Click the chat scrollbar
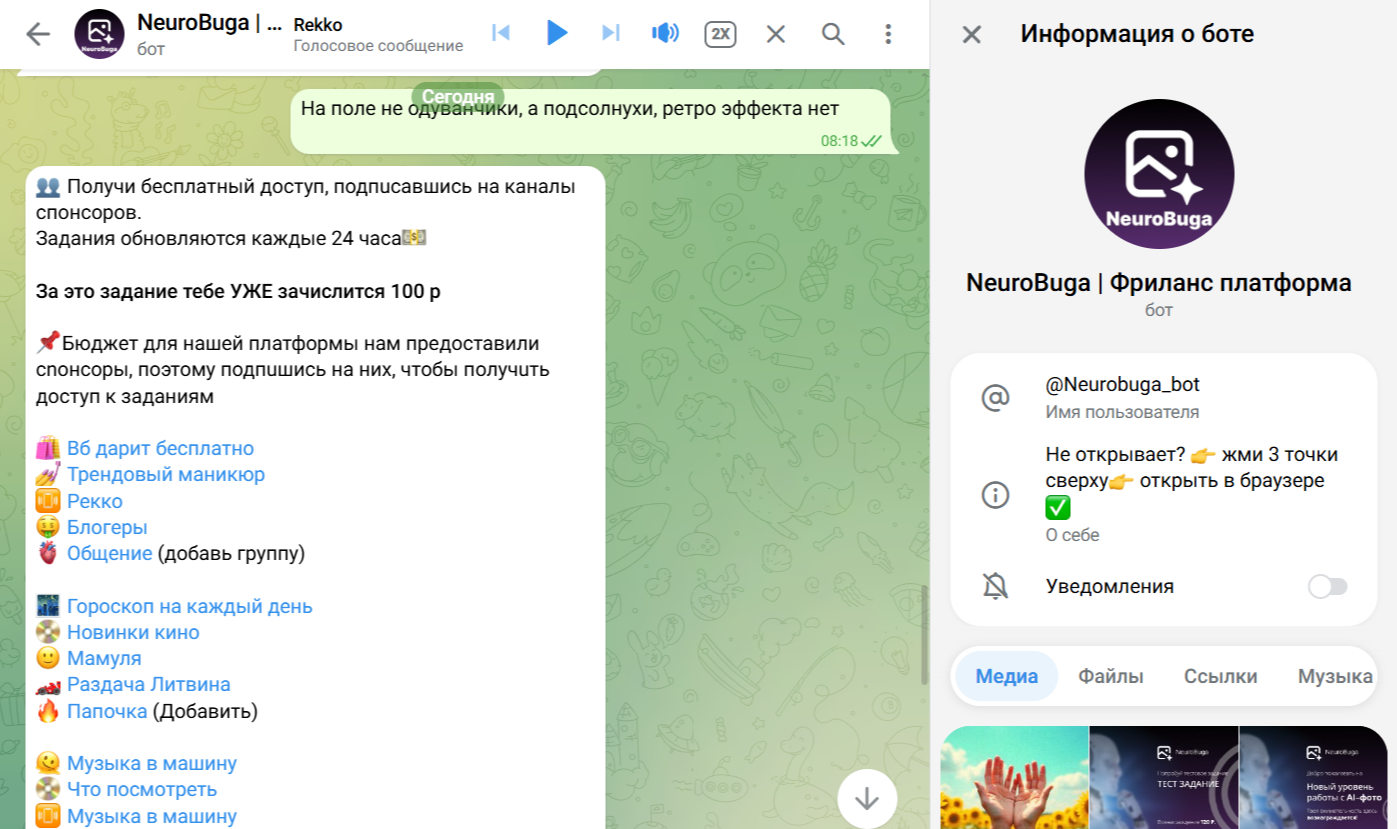 click(923, 633)
